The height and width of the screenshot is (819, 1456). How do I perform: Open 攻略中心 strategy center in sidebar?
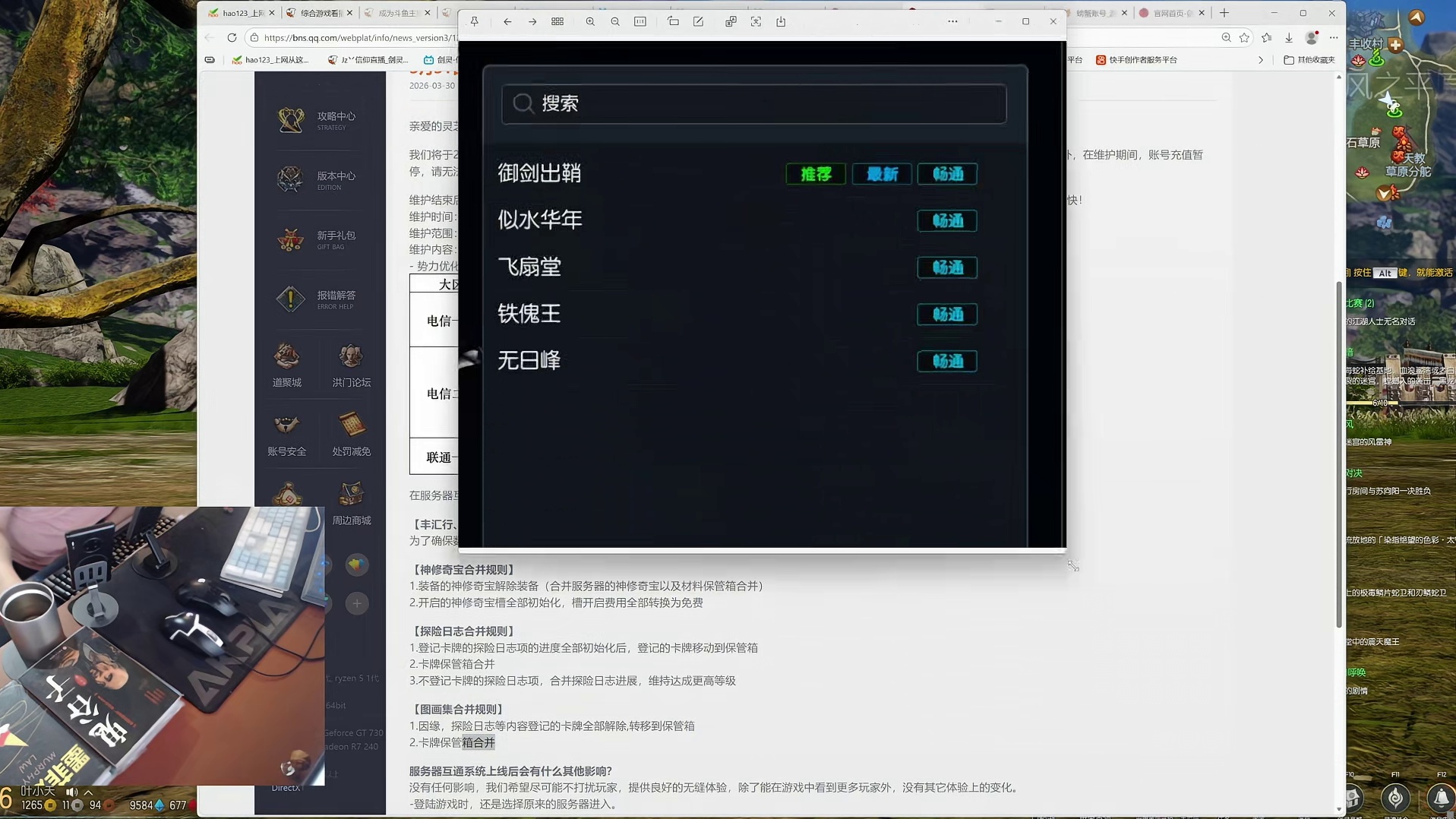317,120
